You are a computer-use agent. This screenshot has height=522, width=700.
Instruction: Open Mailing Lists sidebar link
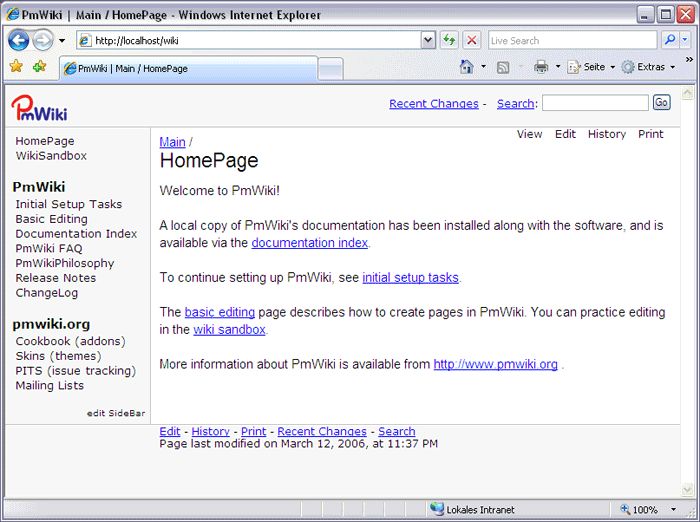coord(50,385)
